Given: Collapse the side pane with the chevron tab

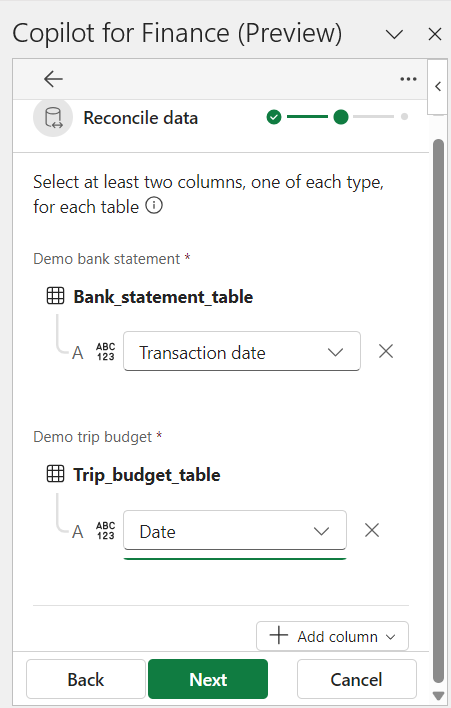Looking at the screenshot, I should [437, 86].
